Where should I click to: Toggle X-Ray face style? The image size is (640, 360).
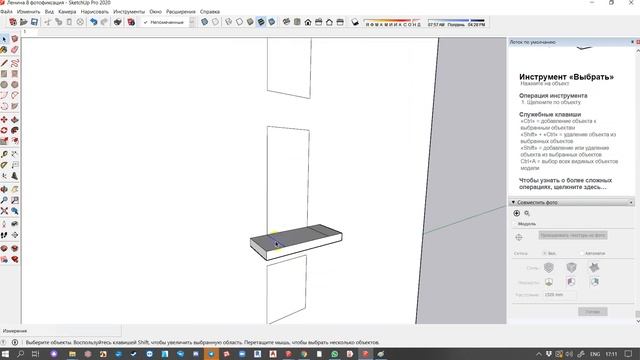[x=204, y=22]
